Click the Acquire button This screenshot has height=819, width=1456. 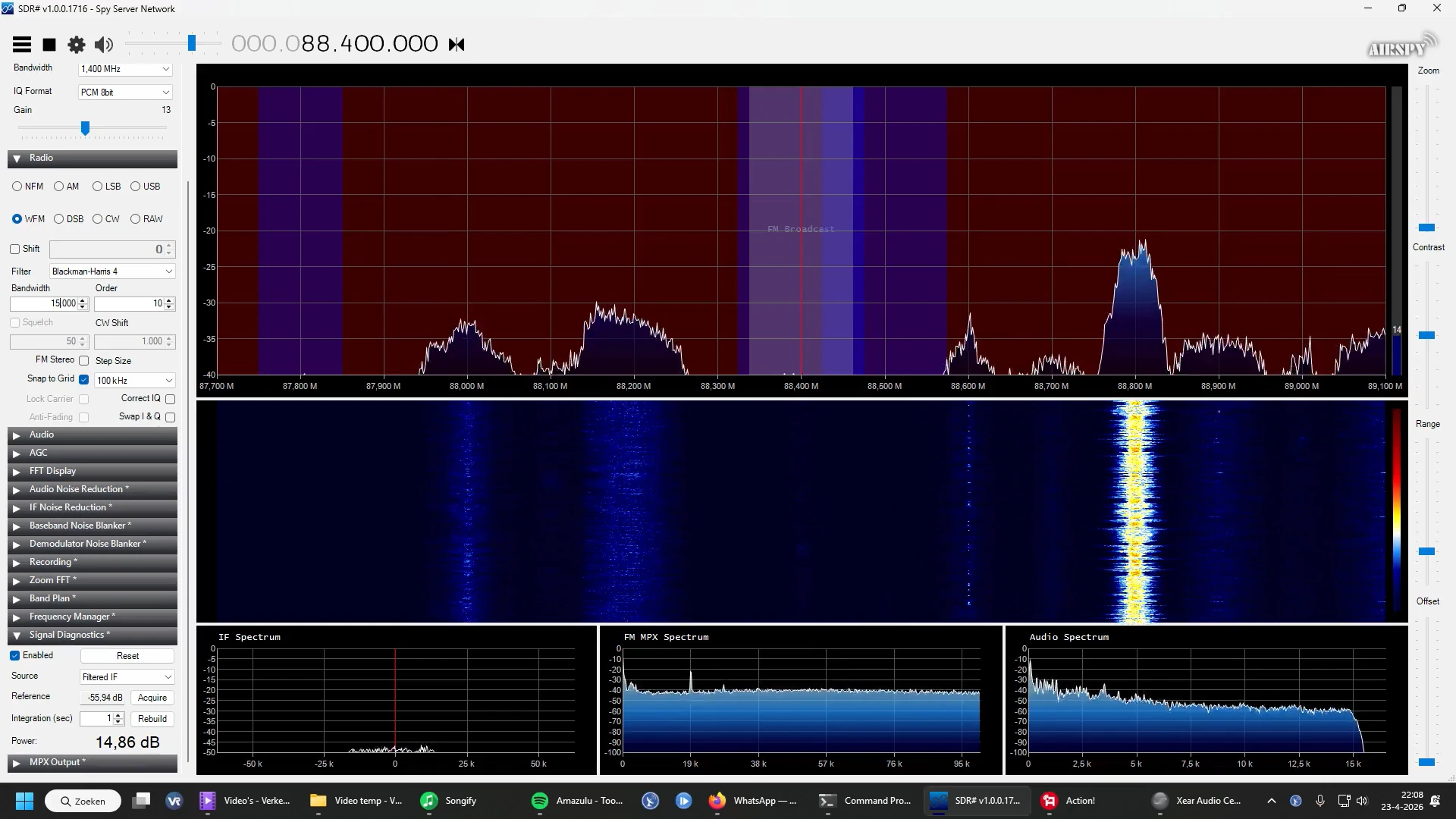[152, 698]
